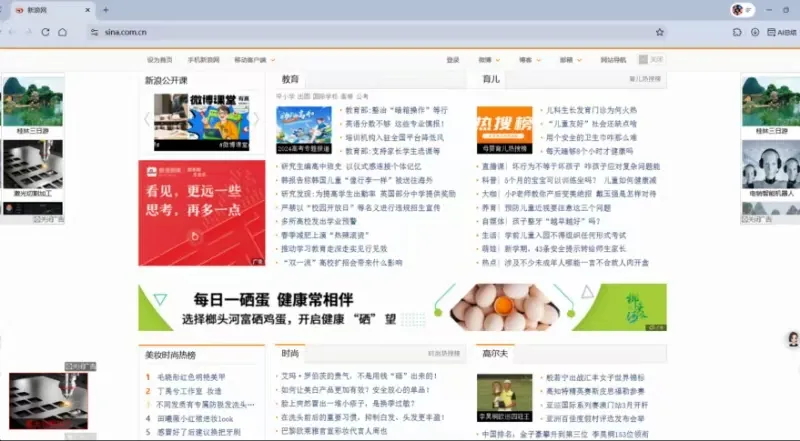The width and height of the screenshot is (800, 441).
Task: Toggle the 关闭 switch in the top bar
Action: point(651,60)
